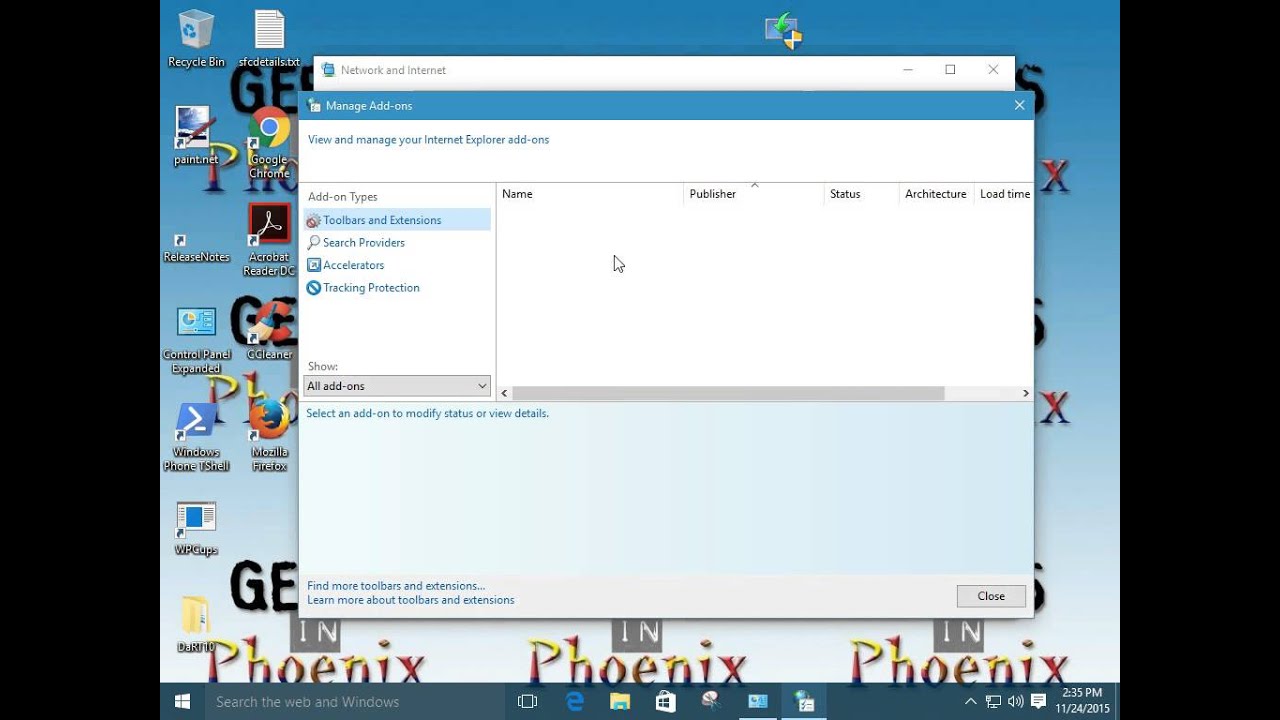Image resolution: width=1280 pixels, height=720 pixels.
Task: Click the Toolbars and Extensions gear icon
Action: point(313,220)
